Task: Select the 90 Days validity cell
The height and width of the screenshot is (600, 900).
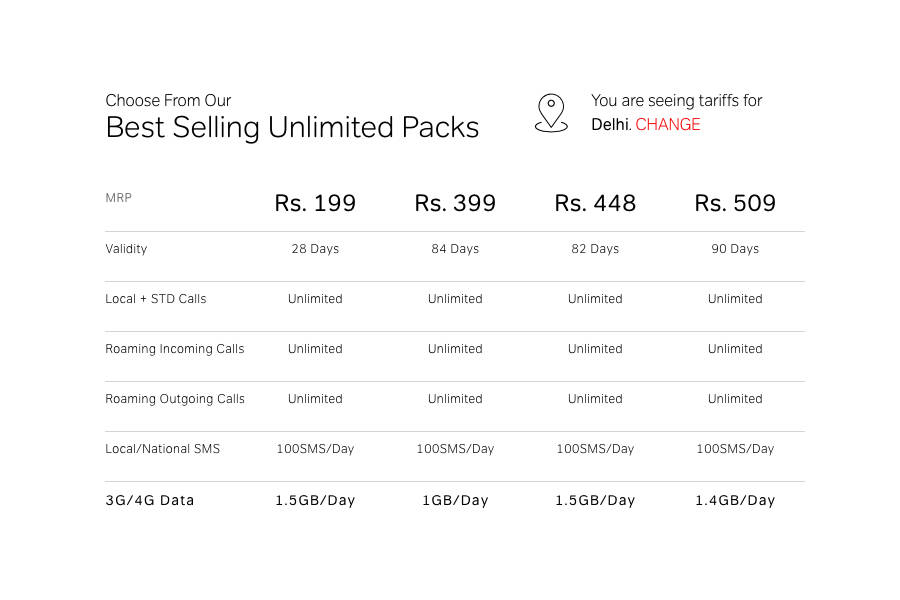Action: (735, 249)
